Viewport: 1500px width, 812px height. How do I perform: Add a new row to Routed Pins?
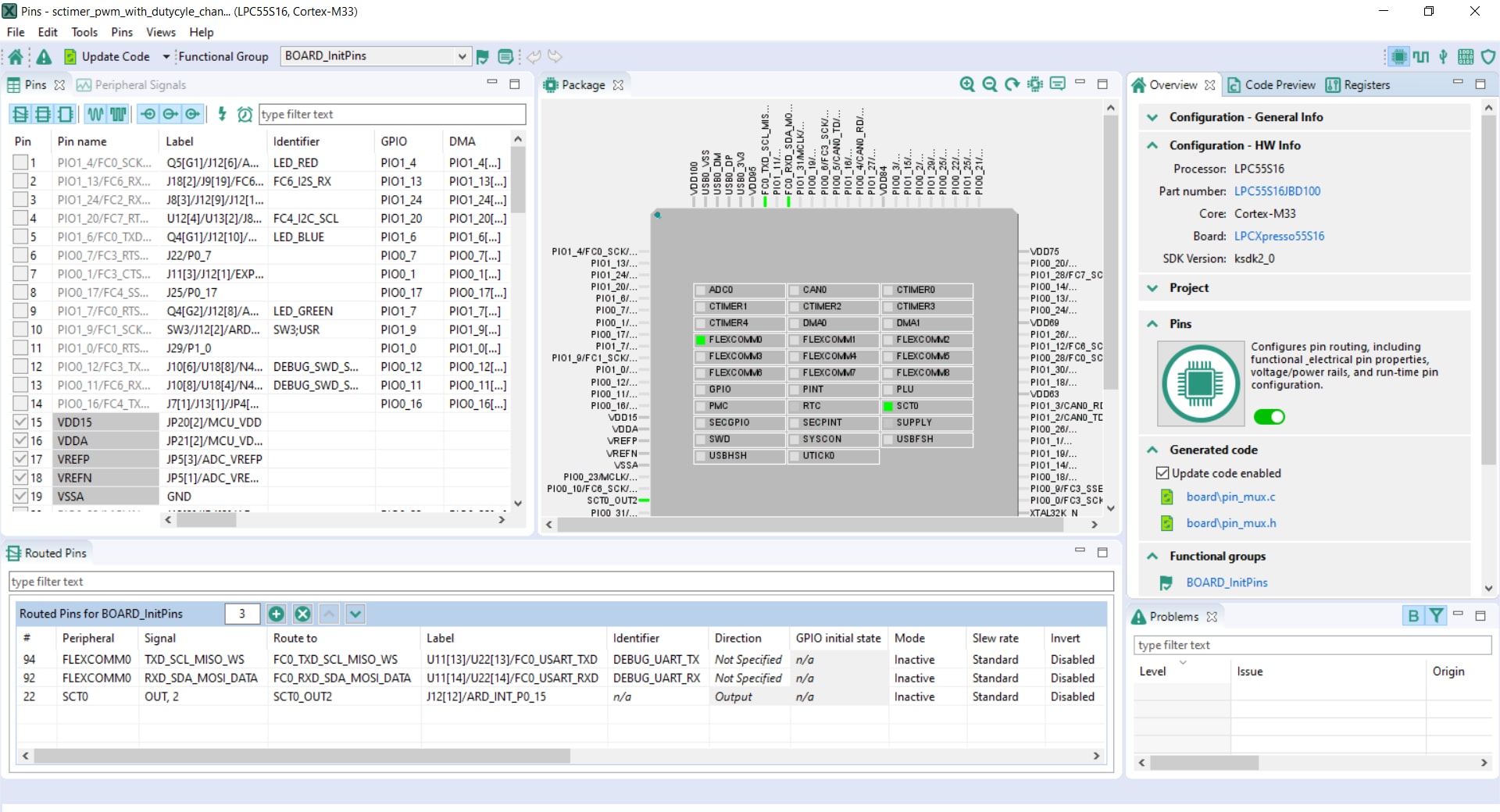click(276, 614)
